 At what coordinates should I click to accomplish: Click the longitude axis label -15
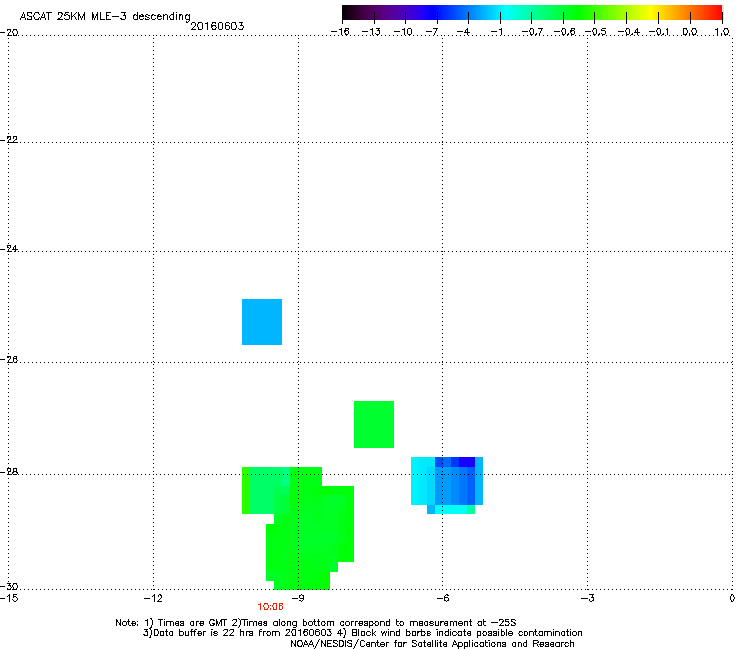9,598
